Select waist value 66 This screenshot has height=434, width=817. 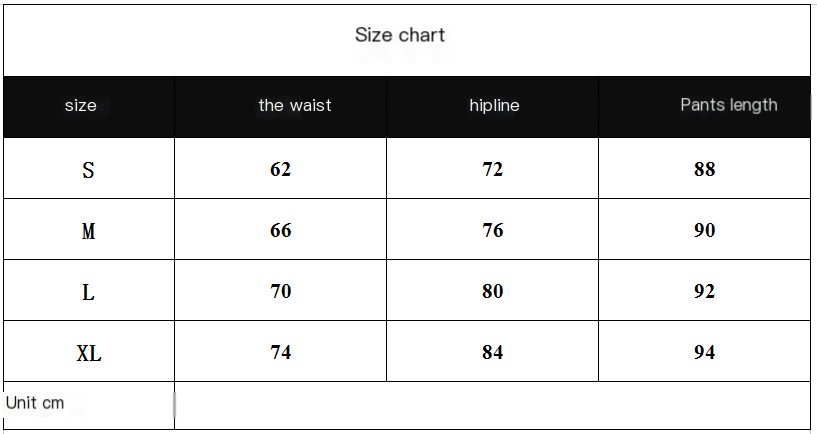(x=281, y=230)
